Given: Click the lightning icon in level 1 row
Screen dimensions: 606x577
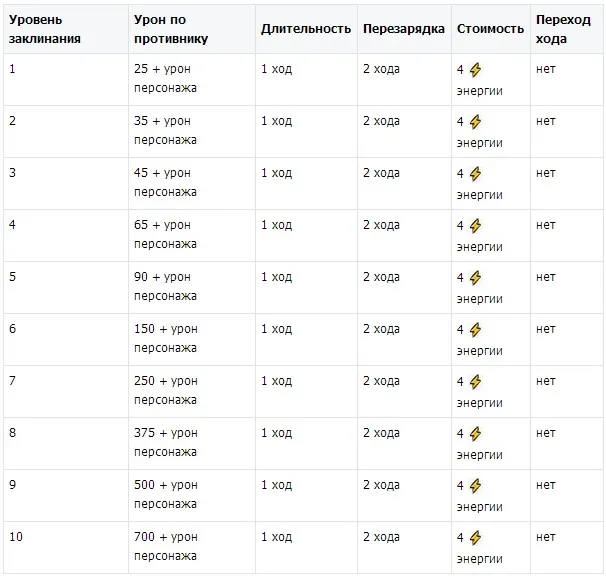Looking at the screenshot, I should [475, 70].
